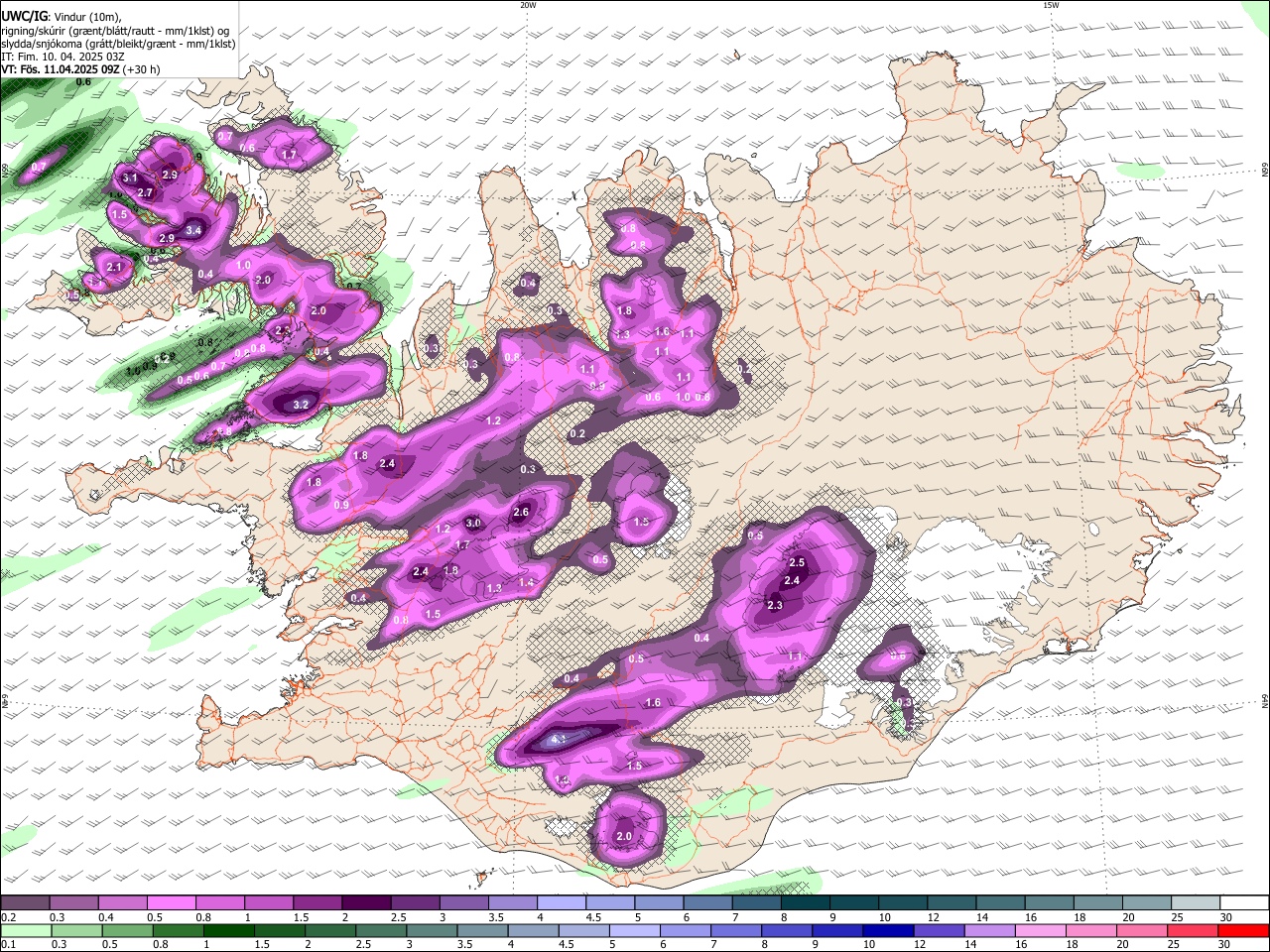
Task: Select the VT: Fös. 11.04.2025 09Z (+30 h) line
Action: point(80,69)
